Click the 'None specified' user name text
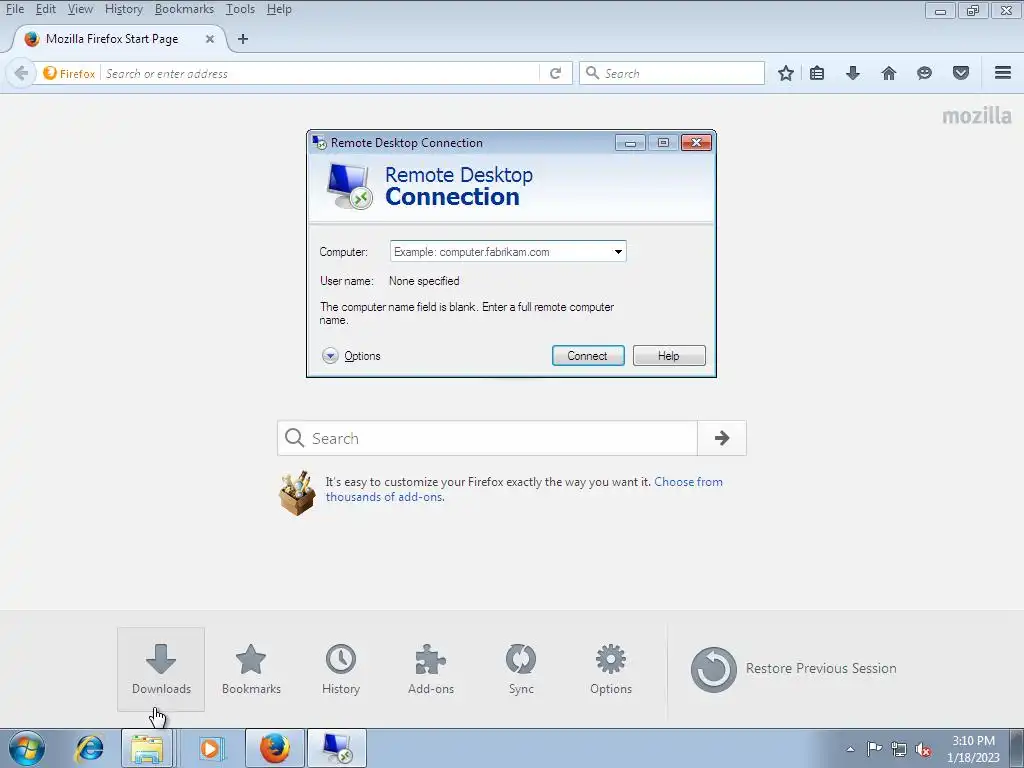Image resolution: width=1024 pixels, height=768 pixels. click(x=424, y=281)
